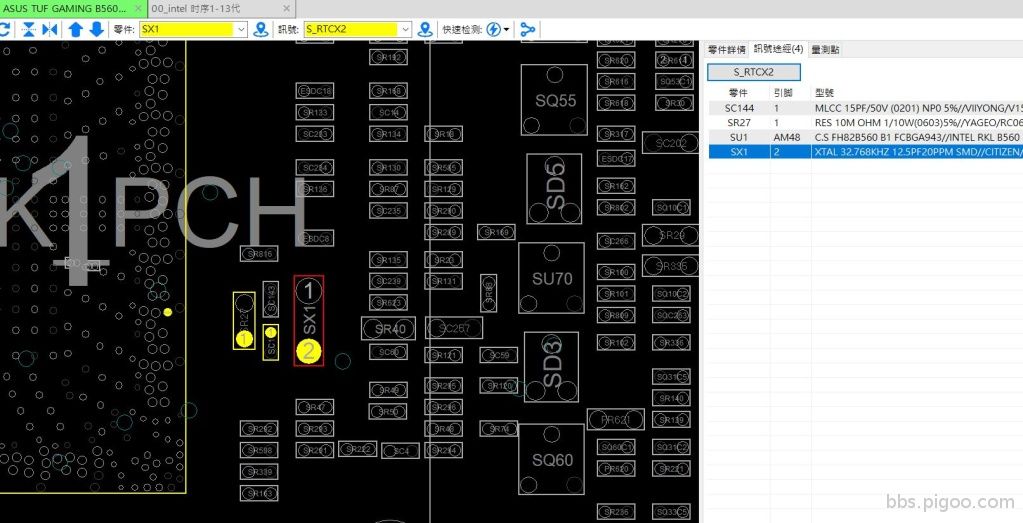This screenshot has width=1023, height=523.
Task: Select the SR27 row in the signal table
Action: point(866,123)
